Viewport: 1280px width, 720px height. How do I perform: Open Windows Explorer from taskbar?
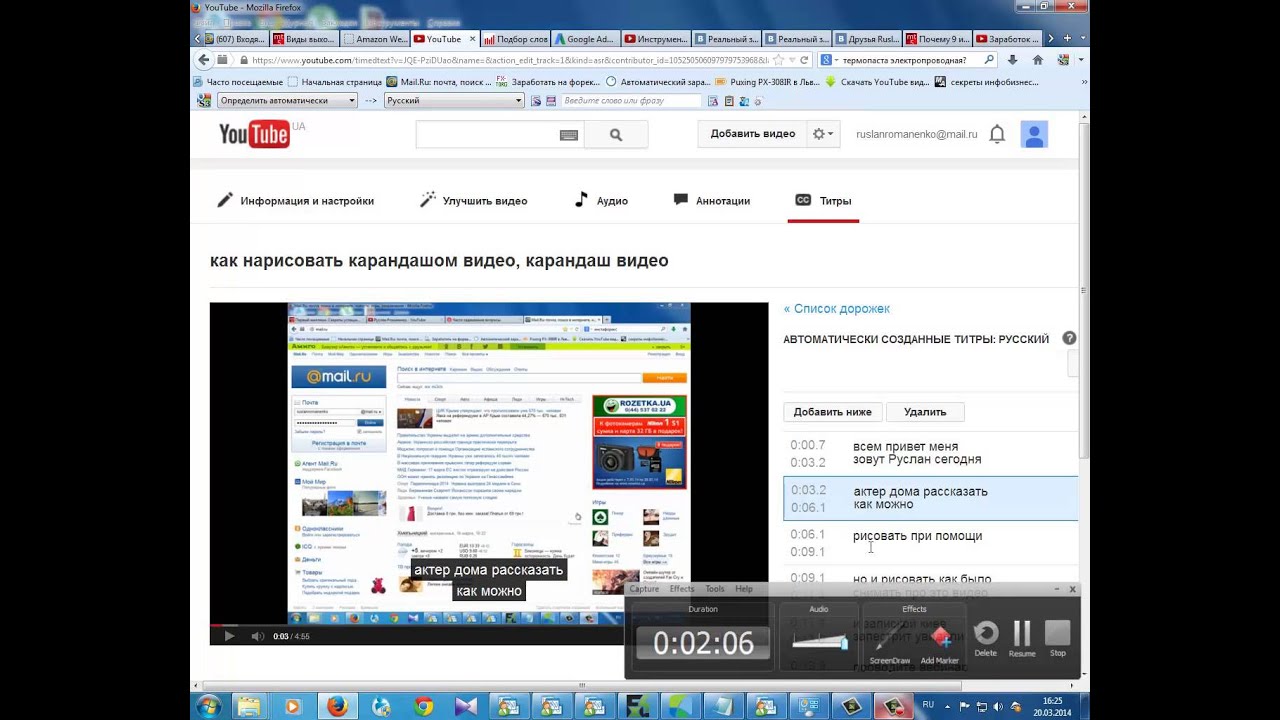[x=249, y=707]
